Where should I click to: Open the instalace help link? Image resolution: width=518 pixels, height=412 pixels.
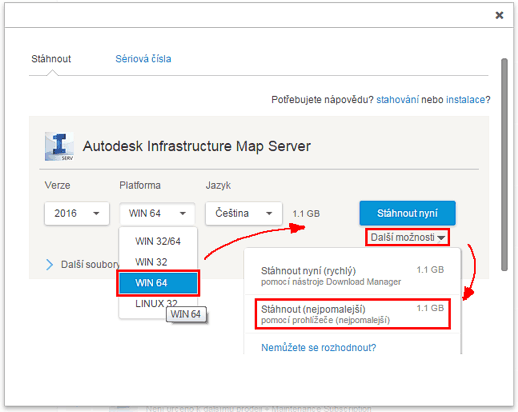pyautogui.click(x=465, y=100)
